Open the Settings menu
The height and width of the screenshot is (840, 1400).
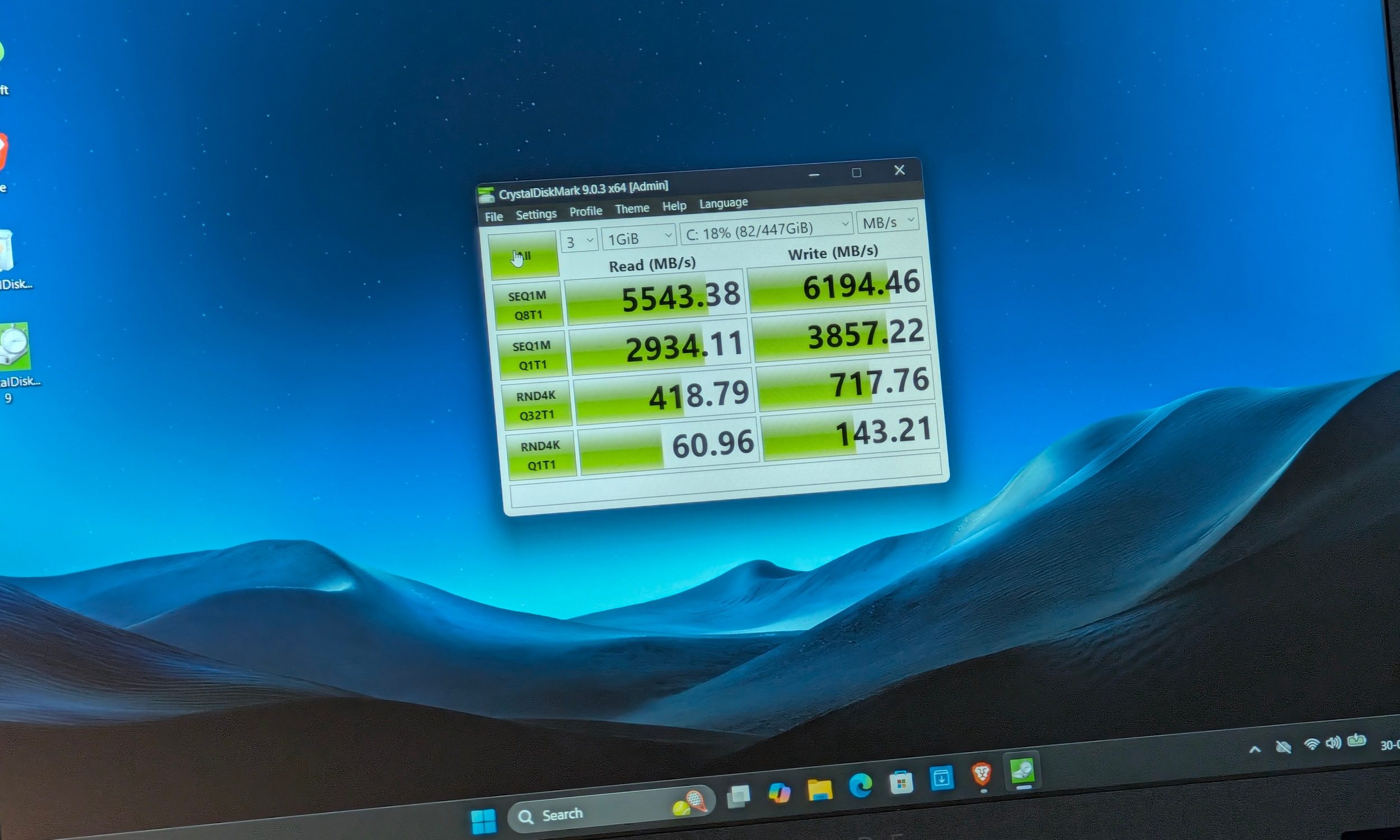coord(536,214)
